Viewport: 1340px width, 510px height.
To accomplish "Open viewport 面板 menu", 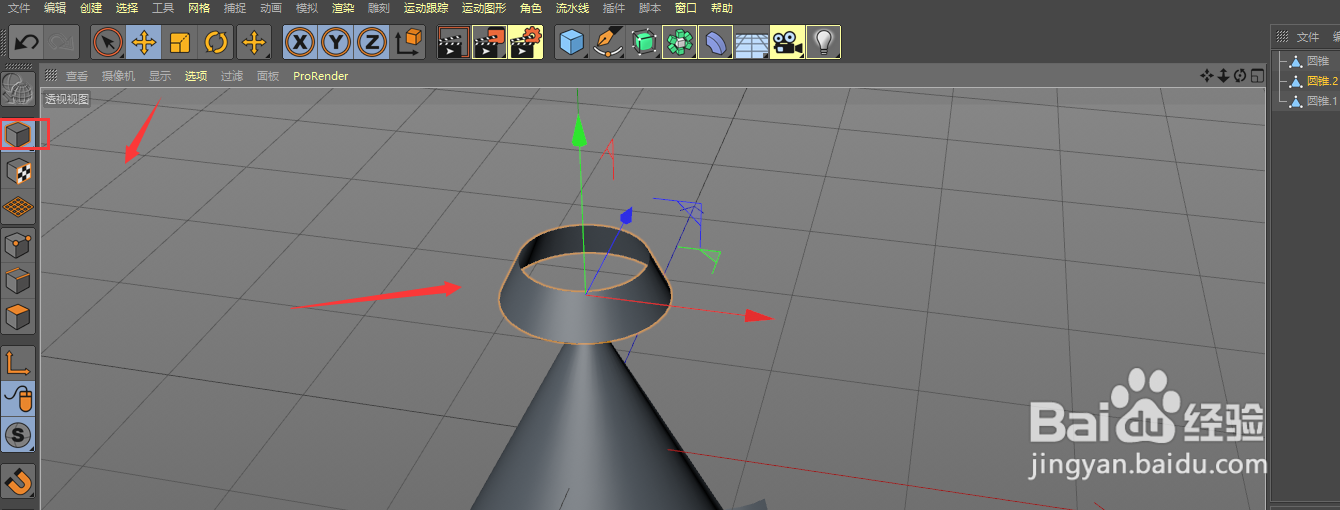I will 268,76.
